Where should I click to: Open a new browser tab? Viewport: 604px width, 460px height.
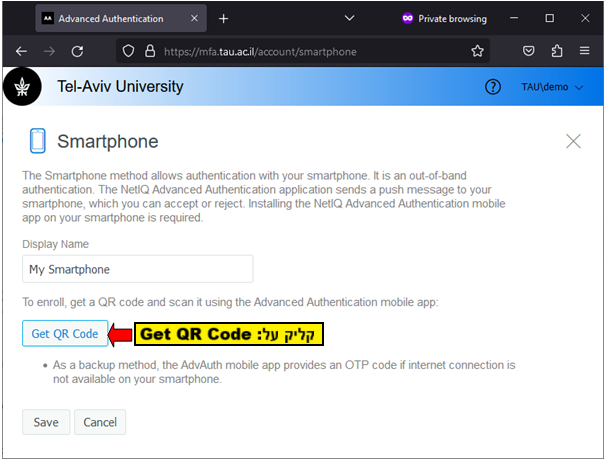[x=223, y=18]
